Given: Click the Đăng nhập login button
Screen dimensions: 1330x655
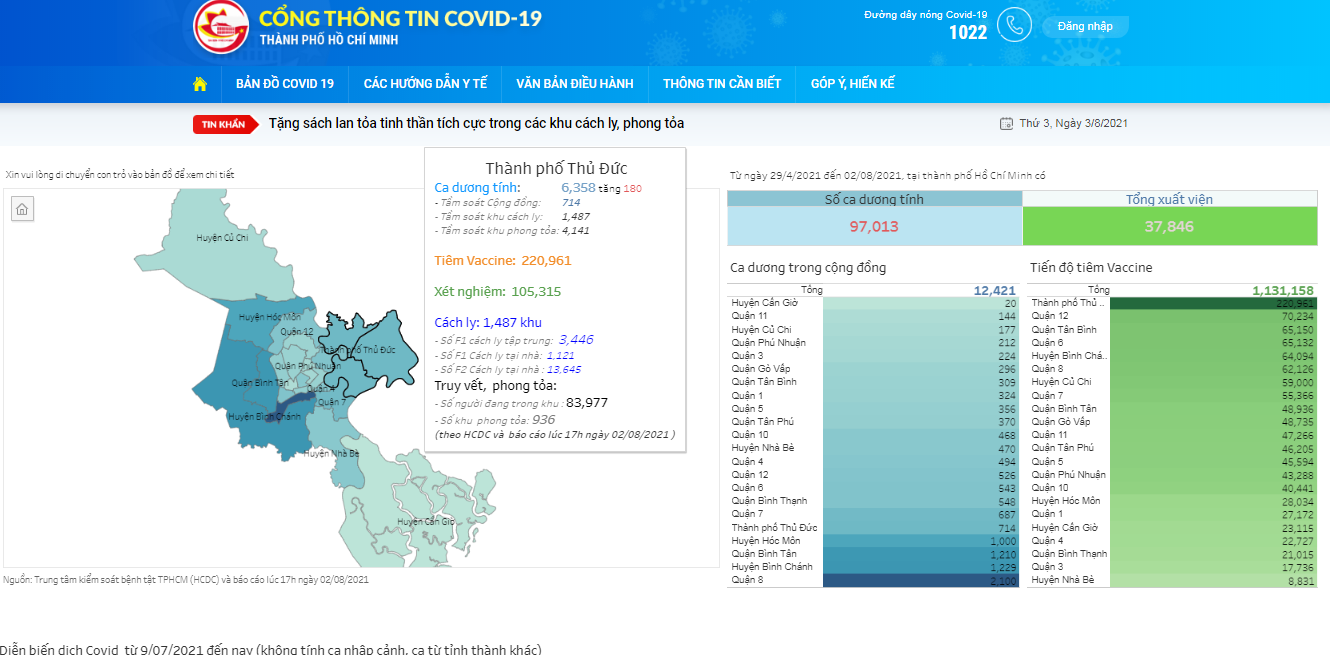Looking at the screenshot, I should (x=1085, y=26).
